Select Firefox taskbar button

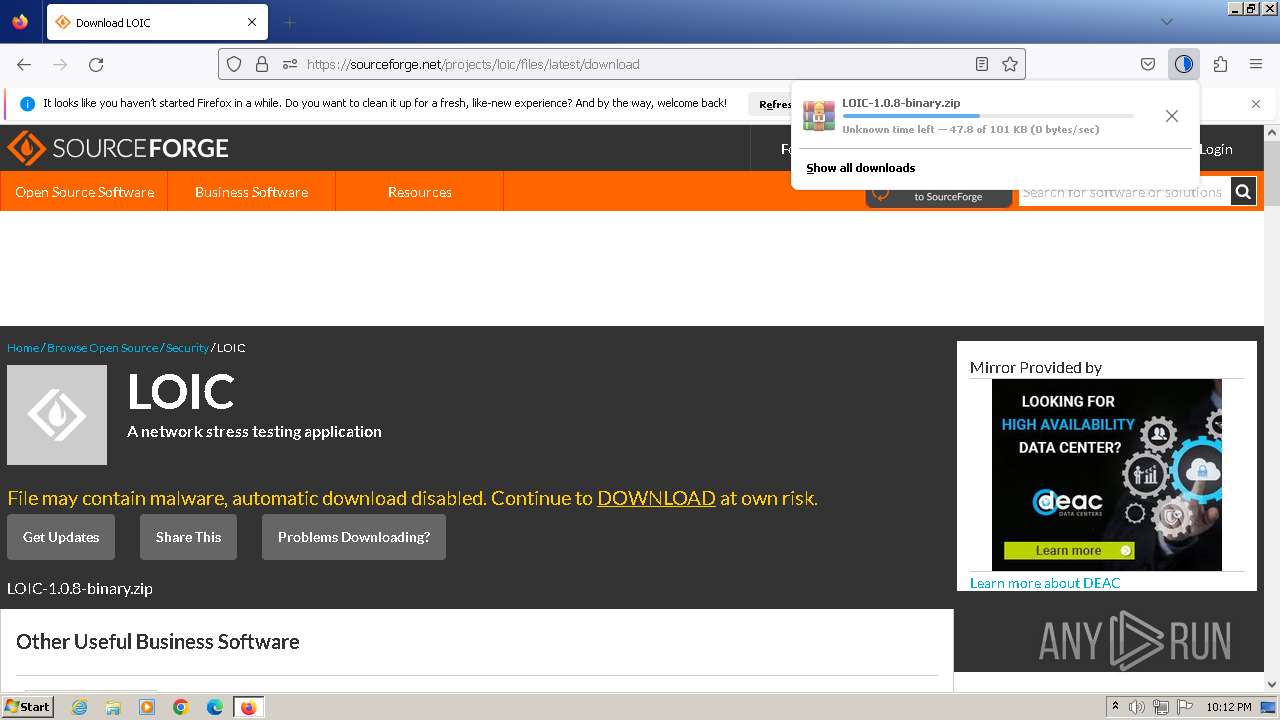[248, 707]
